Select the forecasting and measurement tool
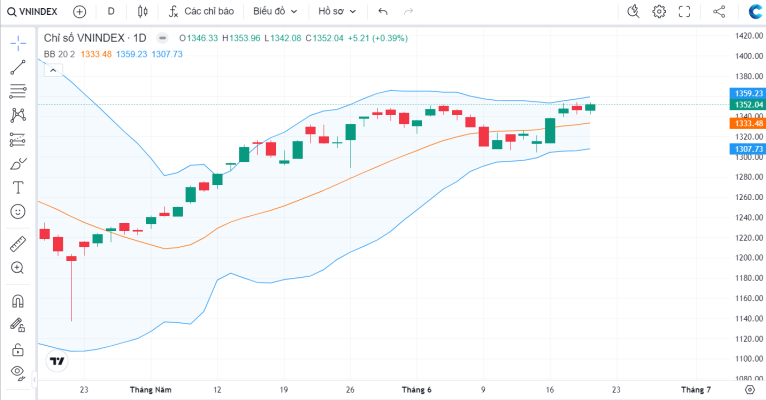 point(18,140)
